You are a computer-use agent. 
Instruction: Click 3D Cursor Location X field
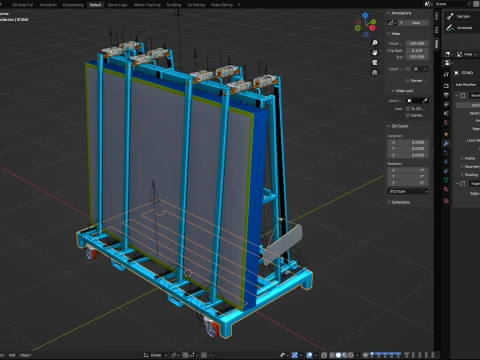pyautogui.click(x=408, y=142)
